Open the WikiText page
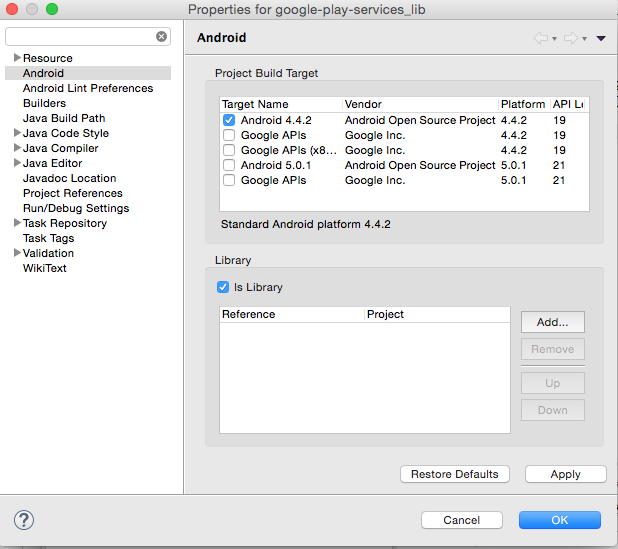 (45, 268)
